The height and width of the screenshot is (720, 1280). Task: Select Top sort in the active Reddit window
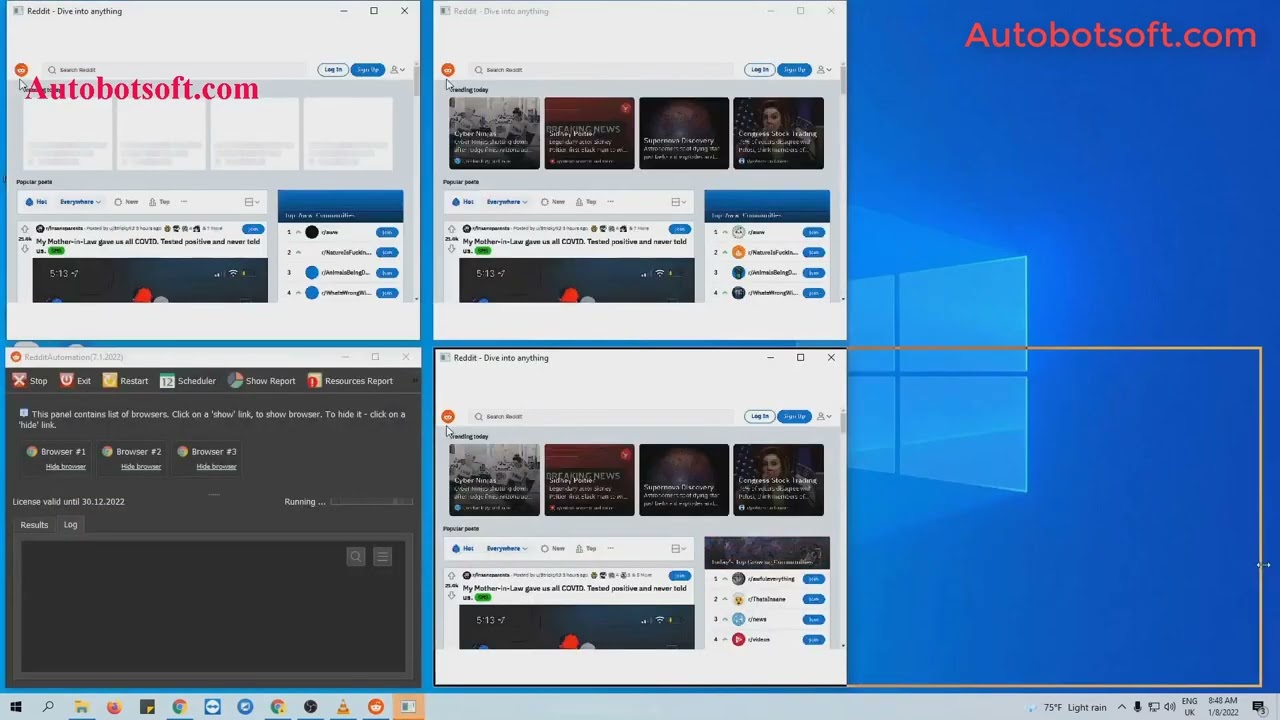click(x=586, y=549)
